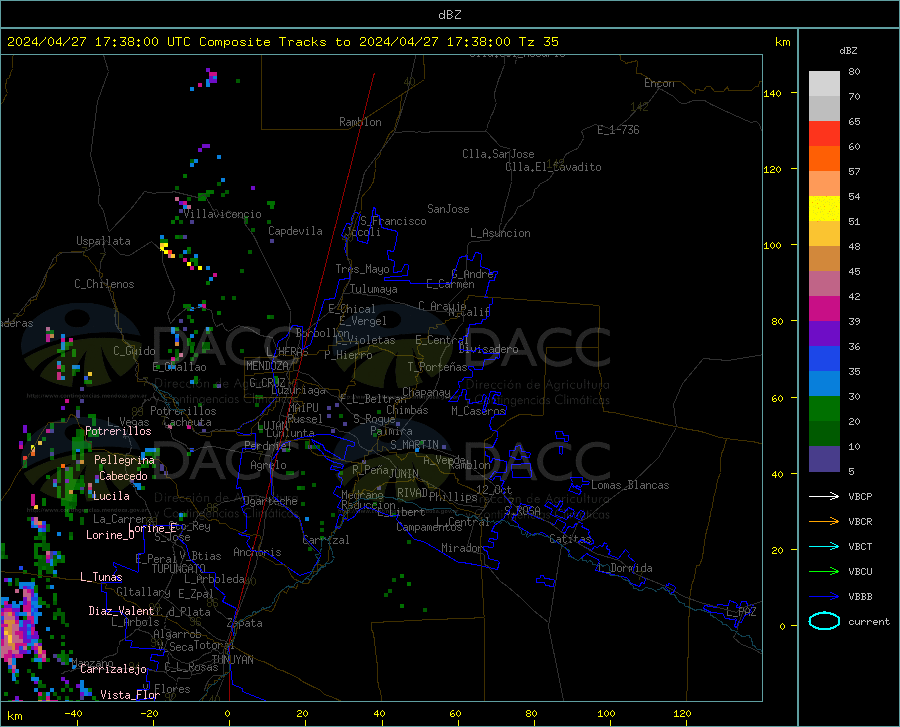
Task: Select the light gray 80 dBZ color swatch
Action: [x=824, y=83]
